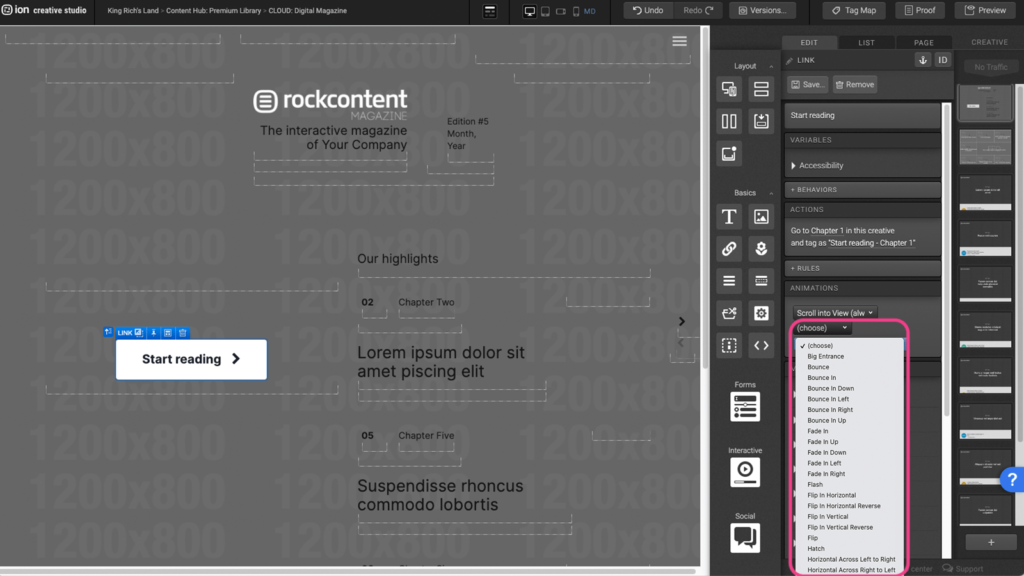Click the download-tray layout icon
The width and height of the screenshot is (1024, 576).
761,121
